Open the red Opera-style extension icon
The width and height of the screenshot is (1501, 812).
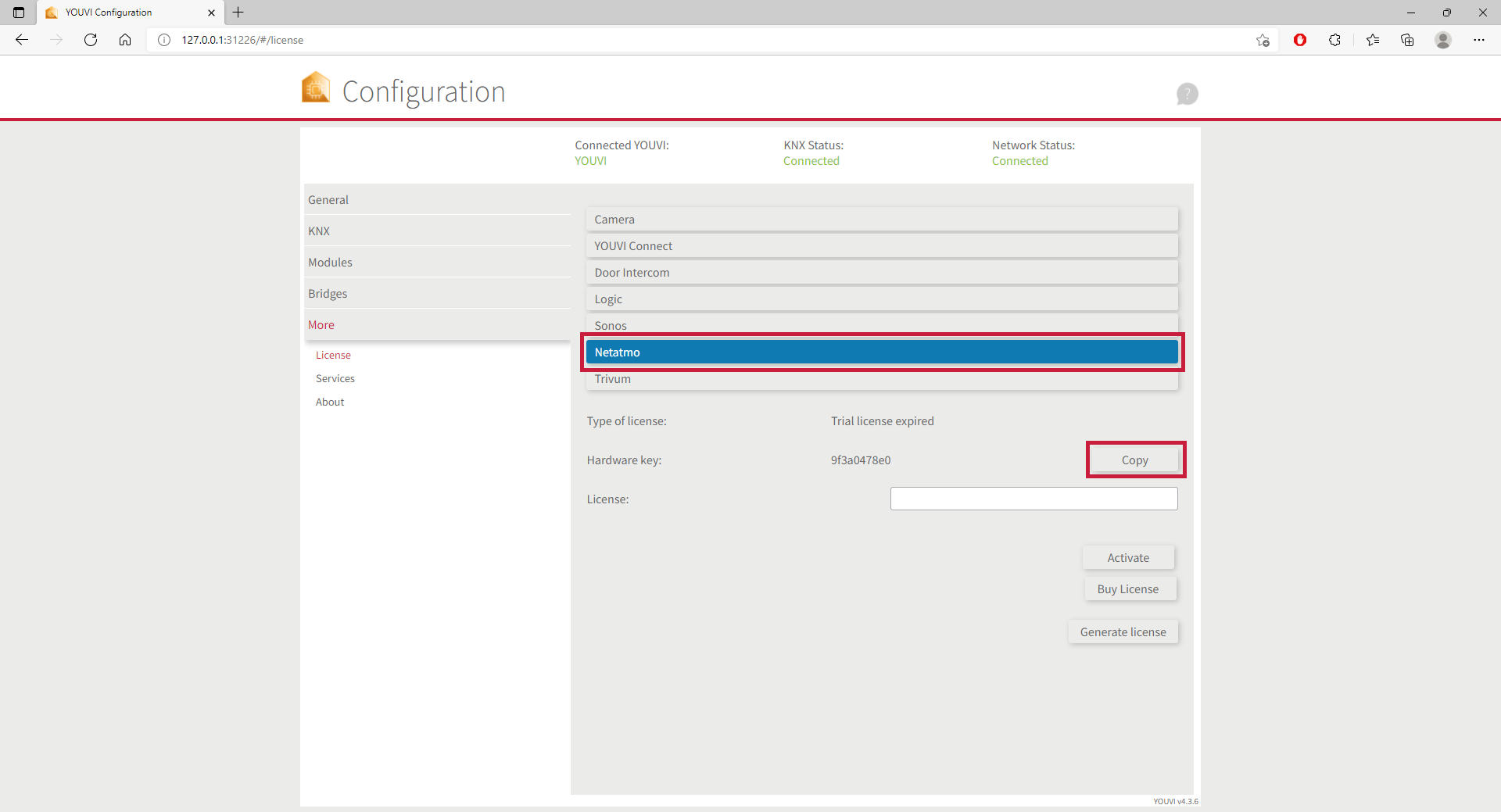(1300, 40)
